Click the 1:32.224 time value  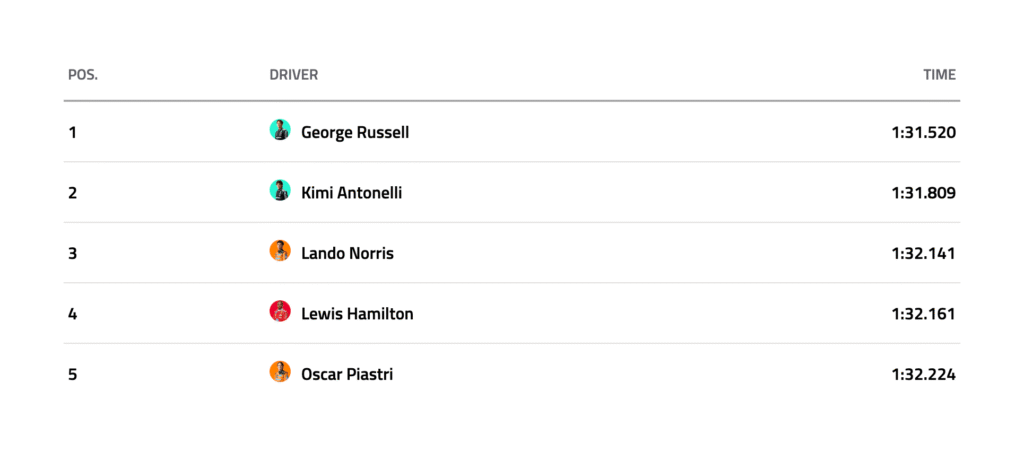click(x=923, y=374)
